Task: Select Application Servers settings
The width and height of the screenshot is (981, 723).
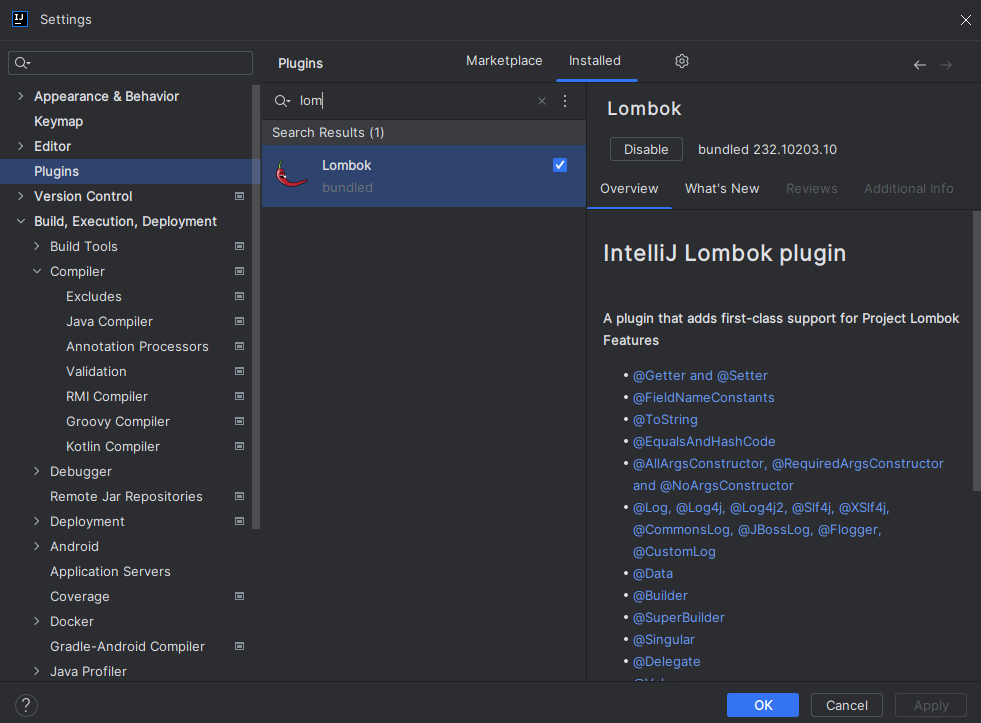Action: (x=110, y=572)
